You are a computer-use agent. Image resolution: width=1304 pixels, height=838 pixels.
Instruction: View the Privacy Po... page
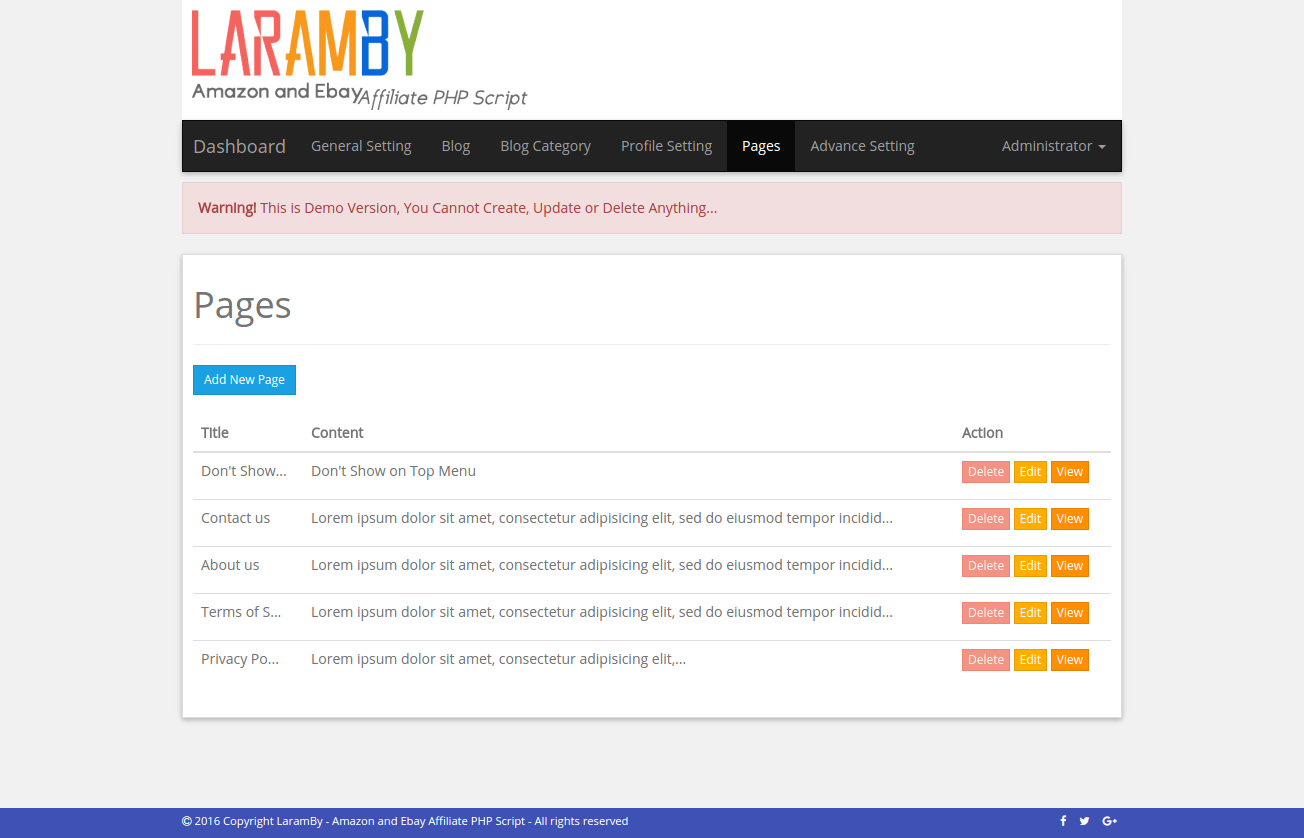pyautogui.click(x=1070, y=660)
